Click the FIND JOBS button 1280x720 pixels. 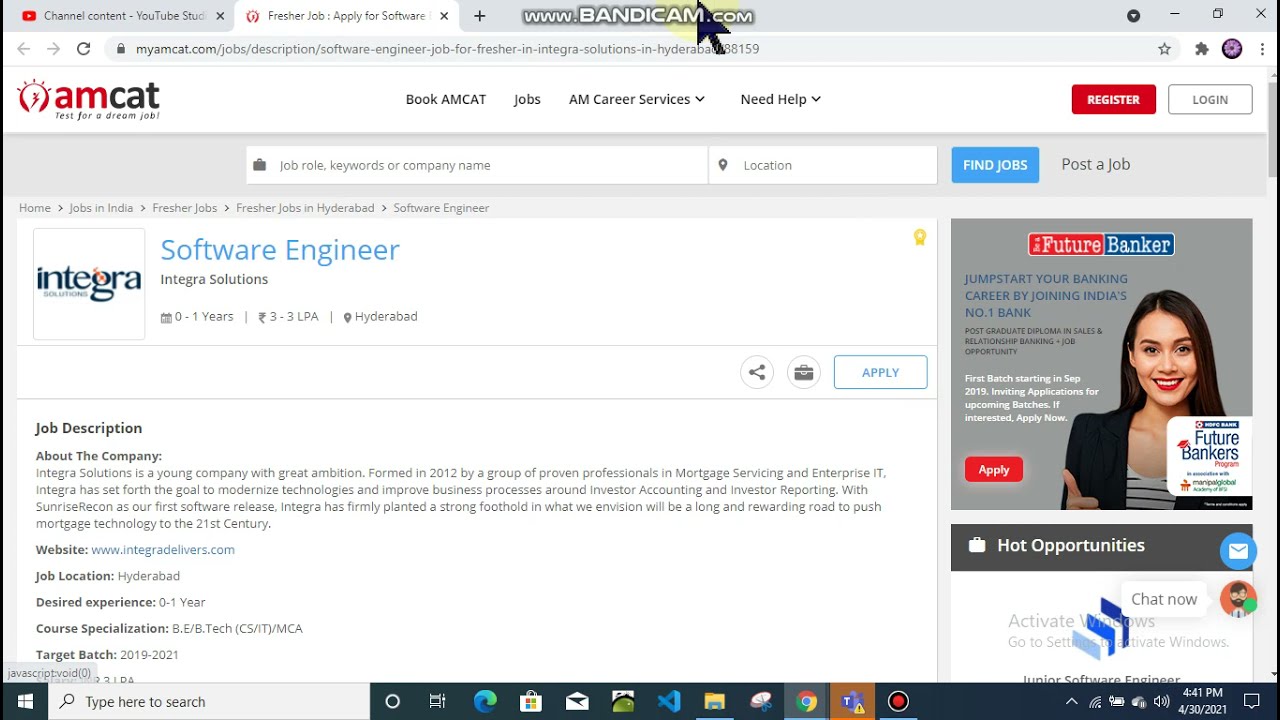(x=995, y=165)
